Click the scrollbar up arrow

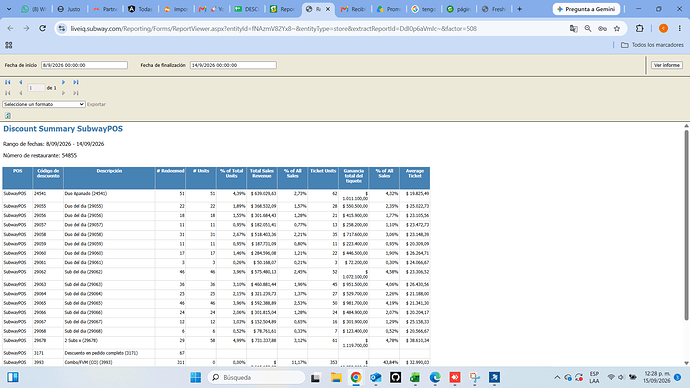tap(686, 126)
